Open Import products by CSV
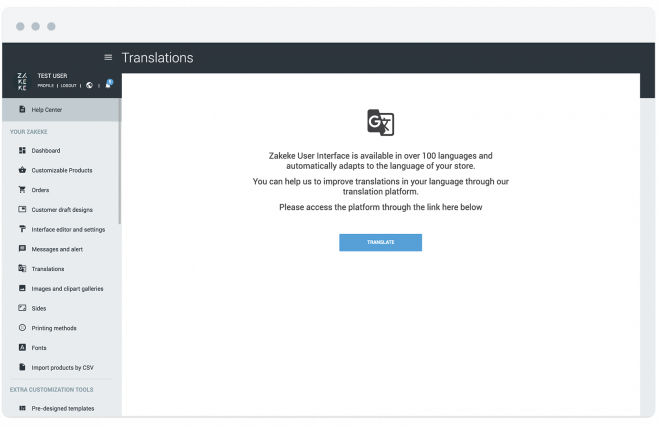 62,368
